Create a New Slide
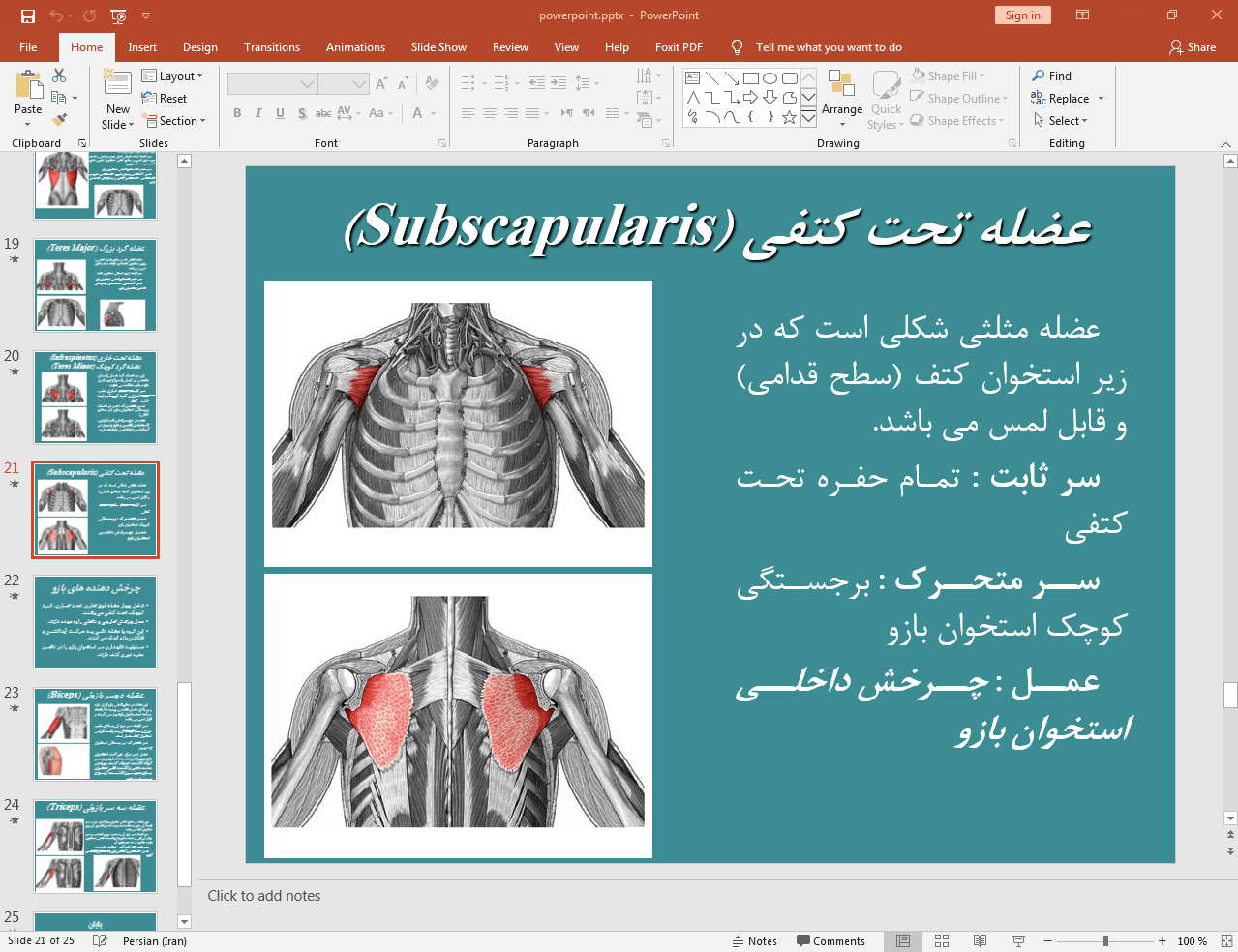The image size is (1238, 952). 118,100
